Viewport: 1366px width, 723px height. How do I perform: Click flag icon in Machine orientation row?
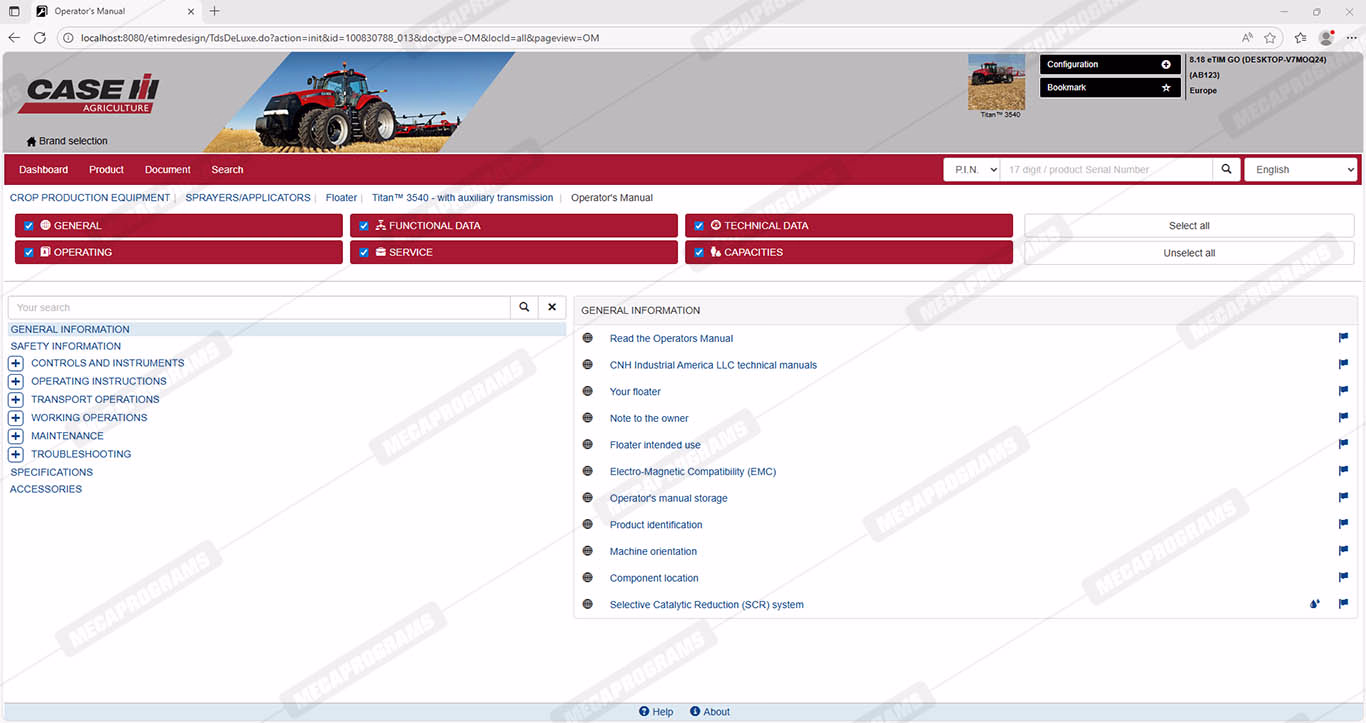pyautogui.click(x=1343, y=551)
